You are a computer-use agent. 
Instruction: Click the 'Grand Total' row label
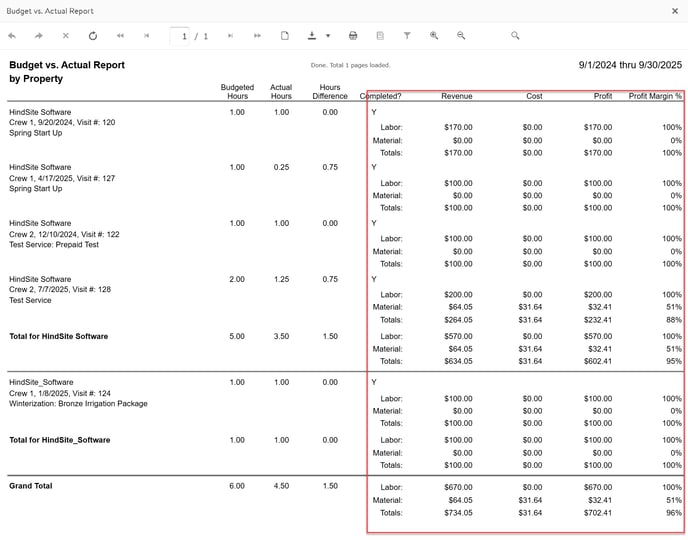(31, 486)
